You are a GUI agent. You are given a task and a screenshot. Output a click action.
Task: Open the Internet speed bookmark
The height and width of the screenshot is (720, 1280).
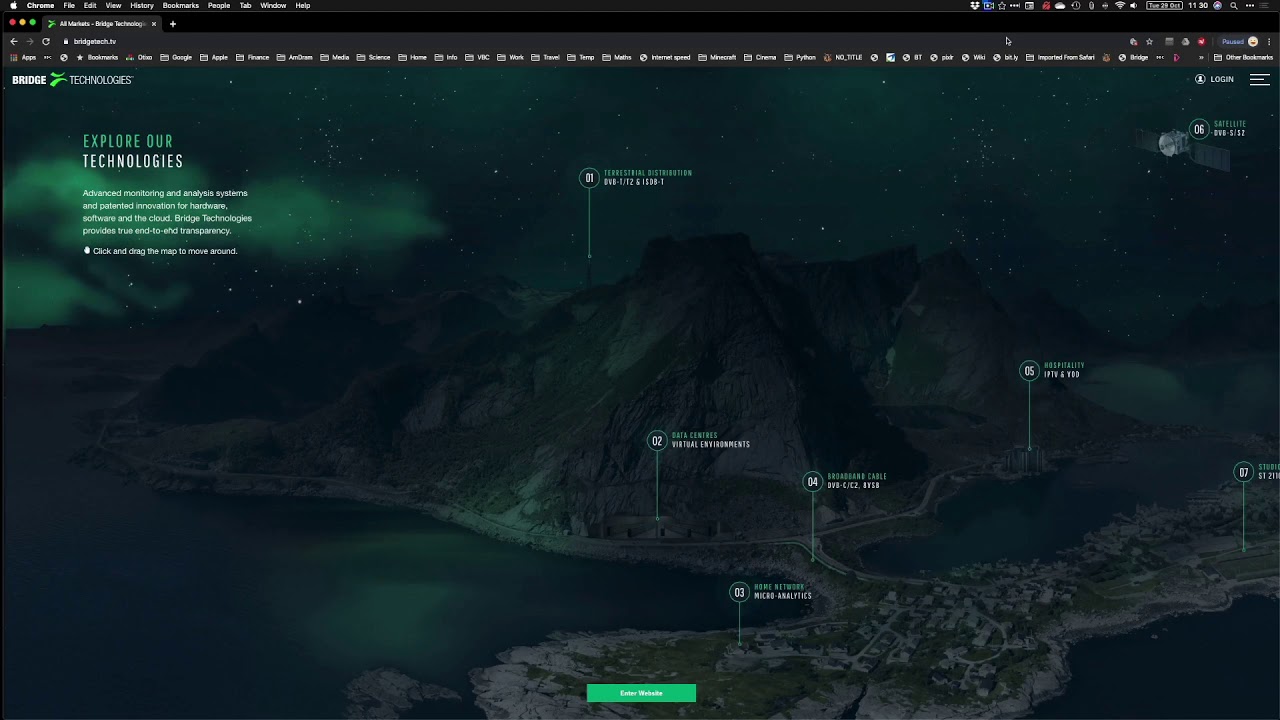point(665,57)
